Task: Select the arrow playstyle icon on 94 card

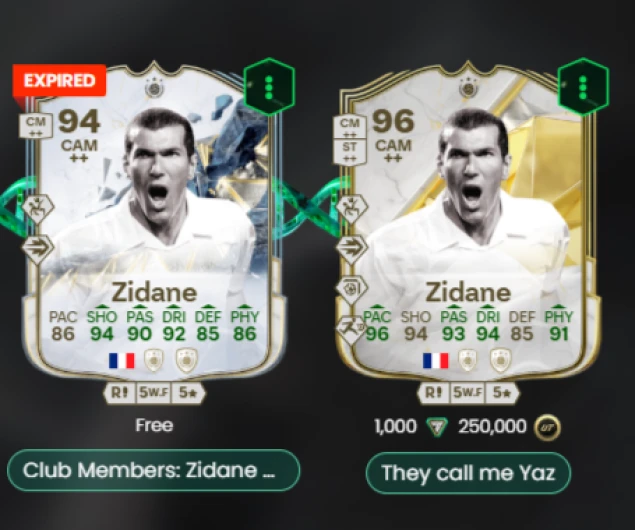Action: click(37, 247)
